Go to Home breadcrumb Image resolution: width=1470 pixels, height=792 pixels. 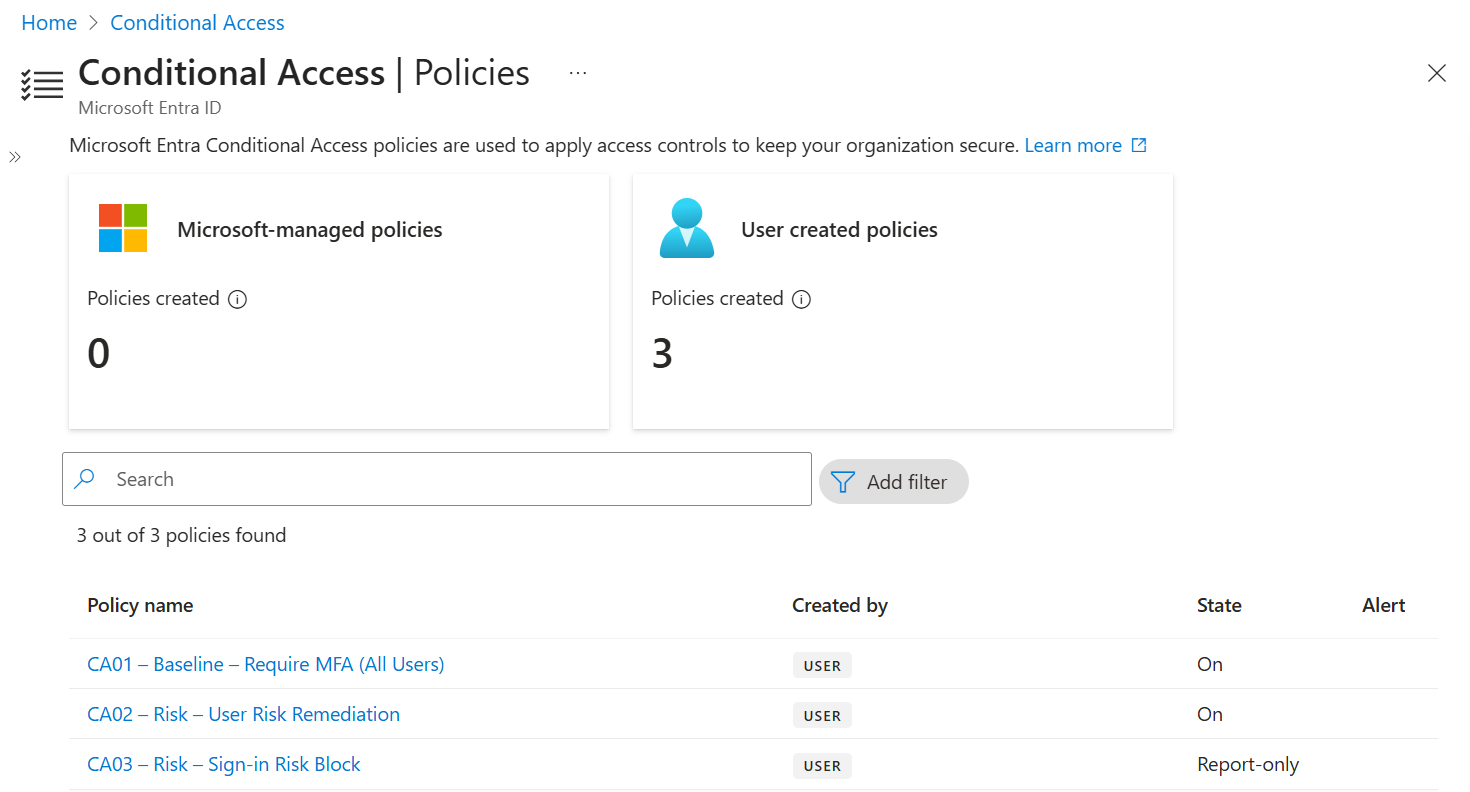(x=49, y=22)
